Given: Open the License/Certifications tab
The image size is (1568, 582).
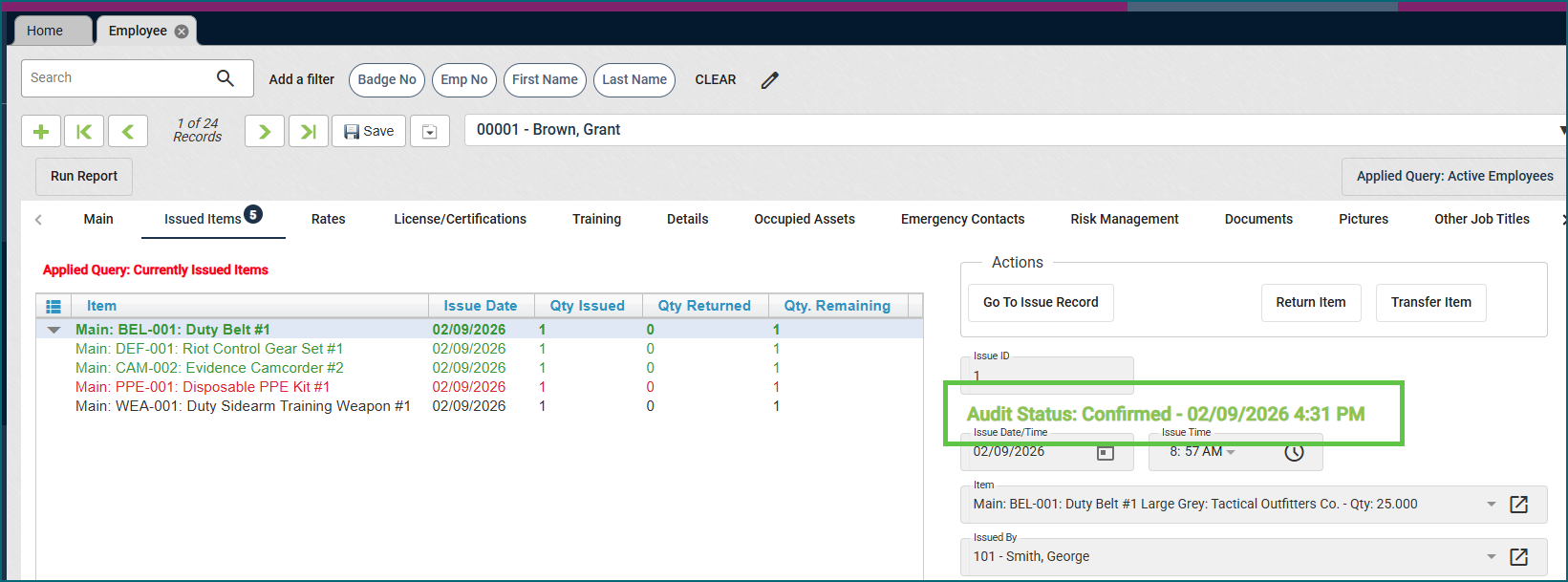Looking at the screenshot, I should pos(460,219).
